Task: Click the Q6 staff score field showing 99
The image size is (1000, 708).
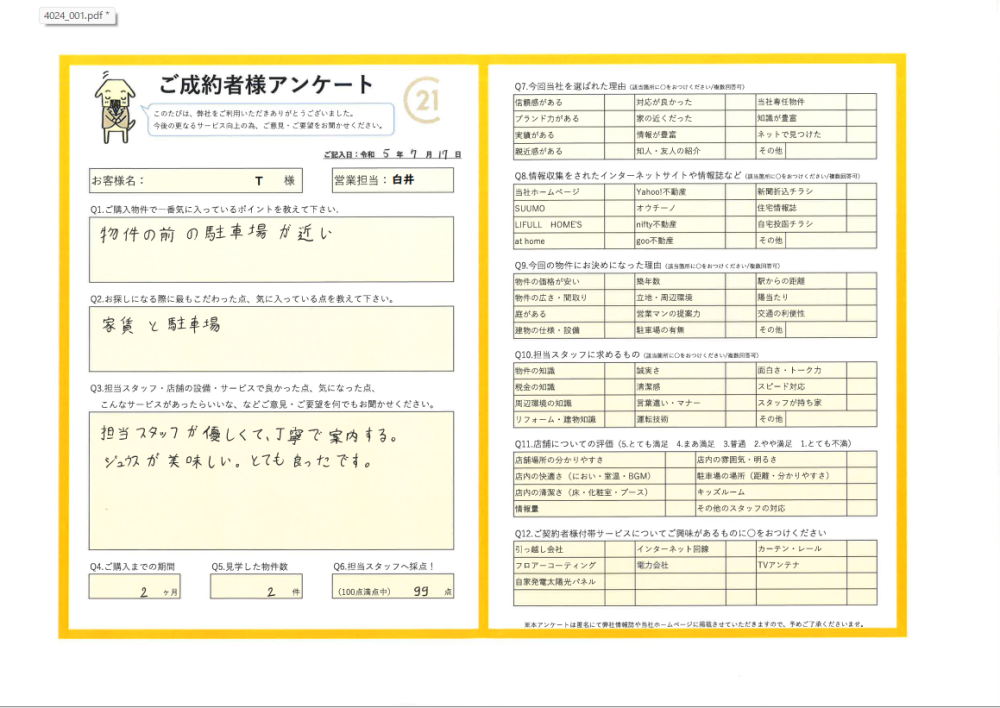Action: pyautogui.click(x=393, y=589)
